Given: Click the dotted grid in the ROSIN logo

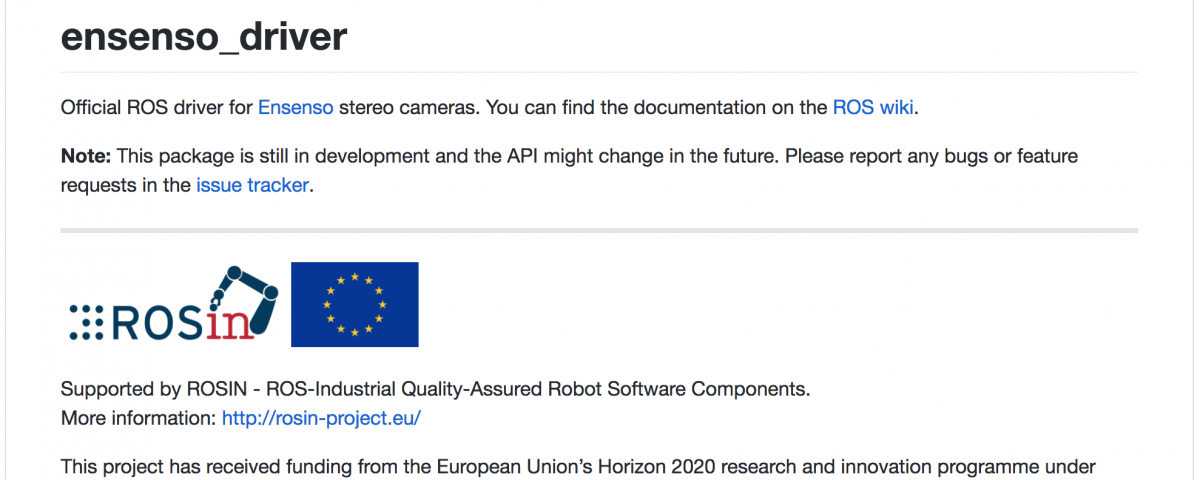Looking at the screenshot, I should coord(87,321).
